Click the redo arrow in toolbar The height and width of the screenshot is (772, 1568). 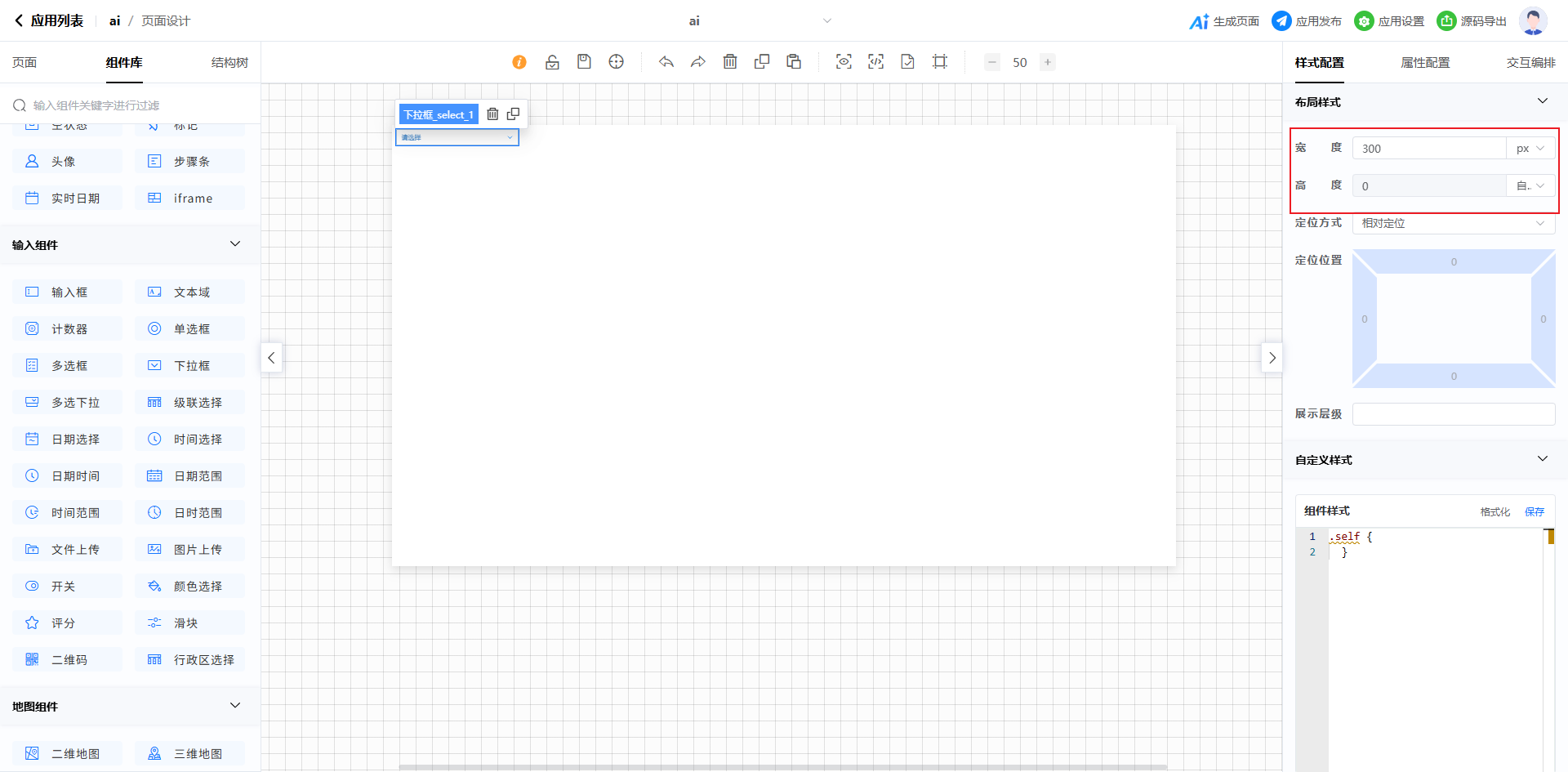point(698,62)
